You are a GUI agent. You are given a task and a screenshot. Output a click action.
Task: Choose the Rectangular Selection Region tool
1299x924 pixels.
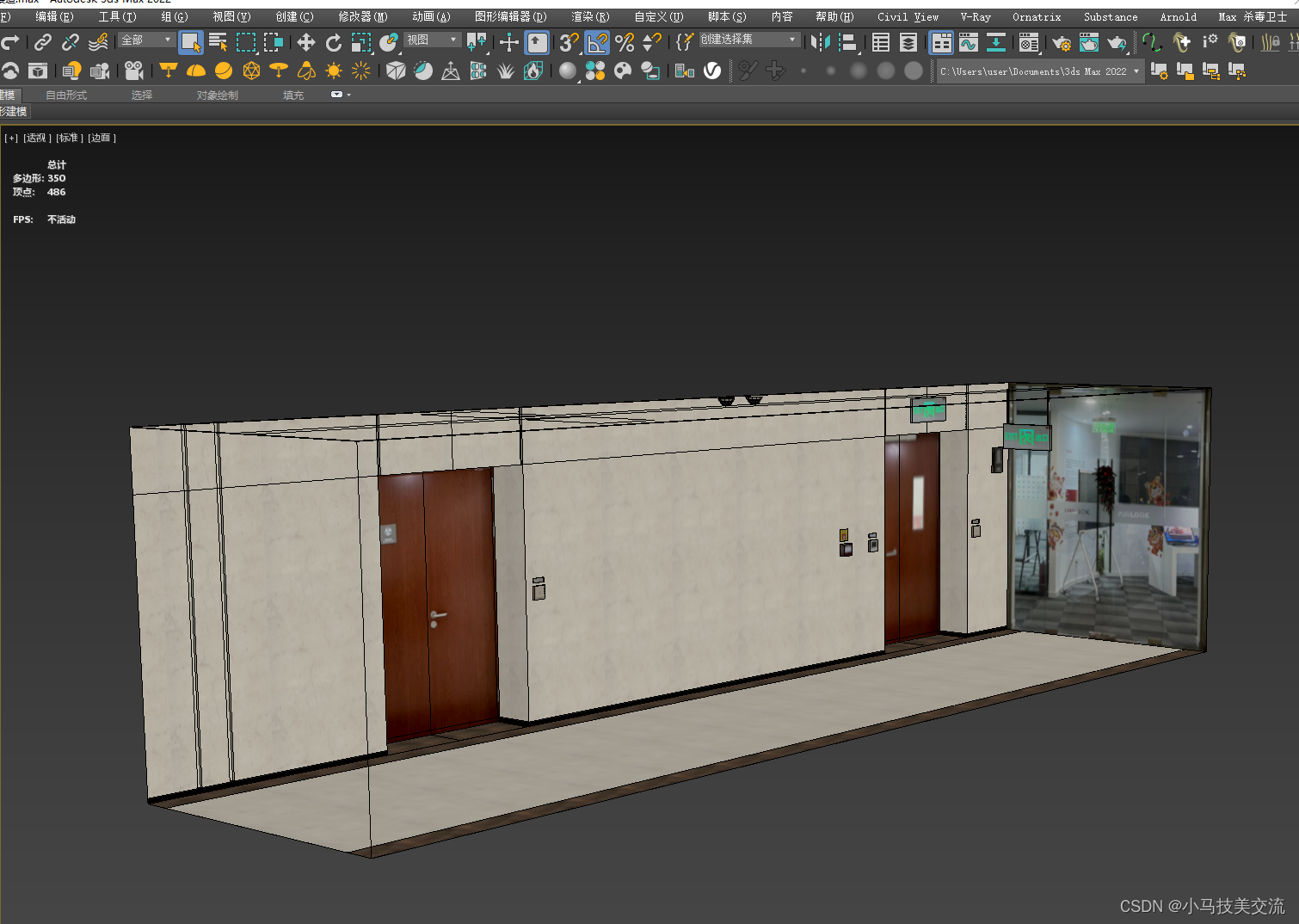coord(246,41)
